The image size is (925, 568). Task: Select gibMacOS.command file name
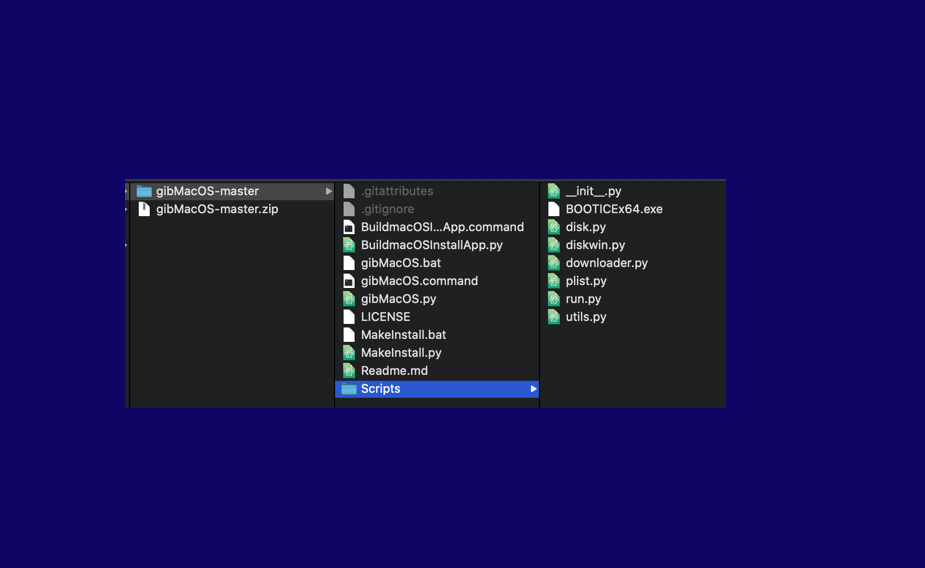419,281
